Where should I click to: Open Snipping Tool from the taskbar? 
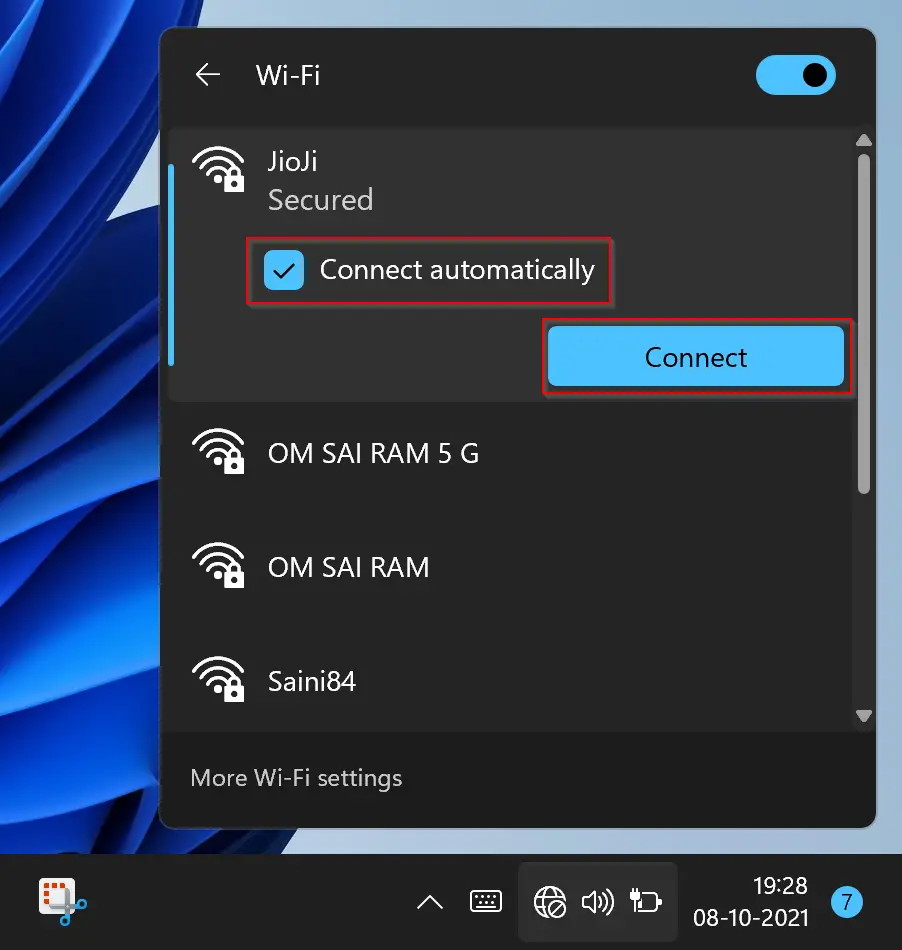(x=62, y=902)
